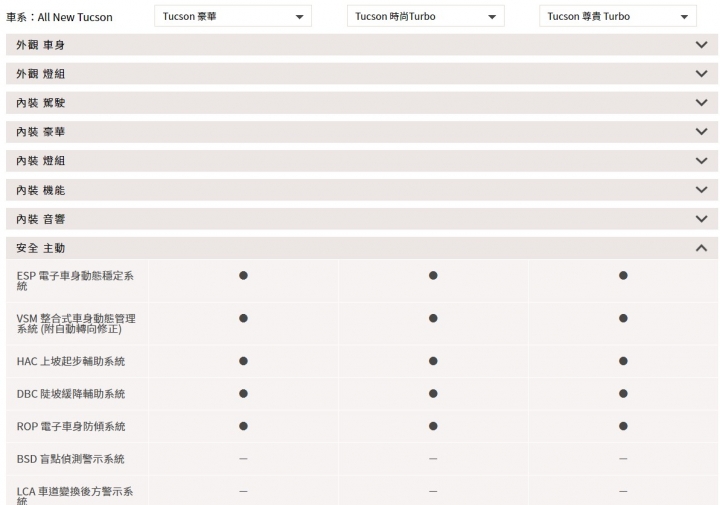Image resolution: width=720 pixels, height=505 pixels.
Task: Click LCA dash under Tucson 時尚Turbo column
Action: pyautogui.click(x=433, y=491)
